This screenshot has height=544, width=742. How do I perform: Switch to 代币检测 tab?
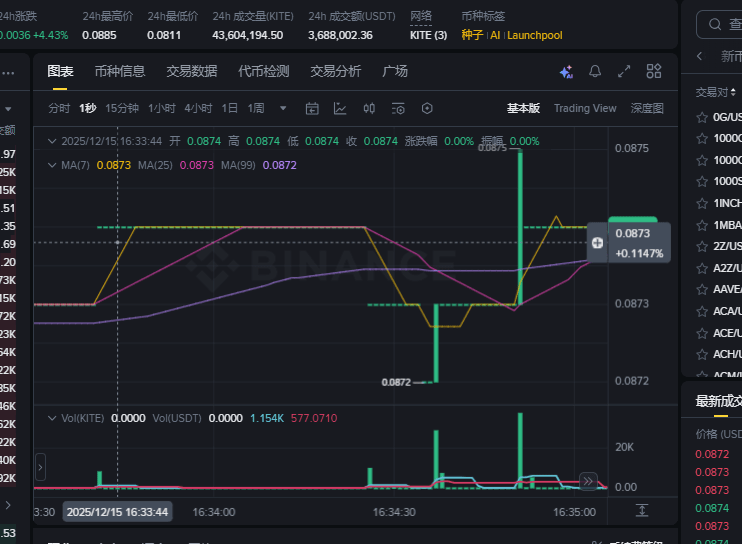tap(264, 71)
